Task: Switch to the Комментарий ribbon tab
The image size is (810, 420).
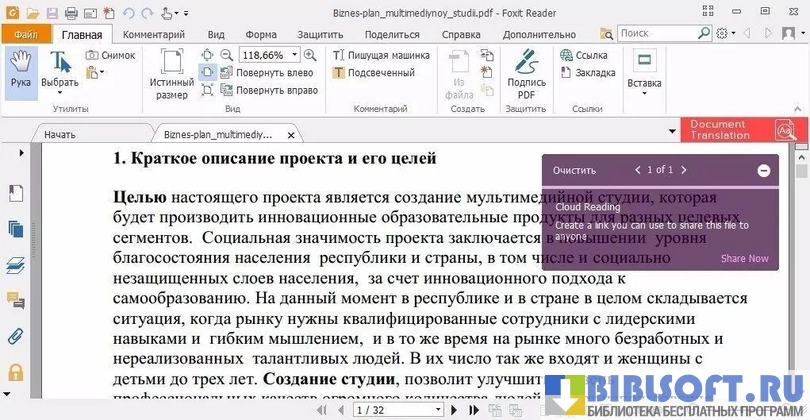Action: (x=153, y=34)
